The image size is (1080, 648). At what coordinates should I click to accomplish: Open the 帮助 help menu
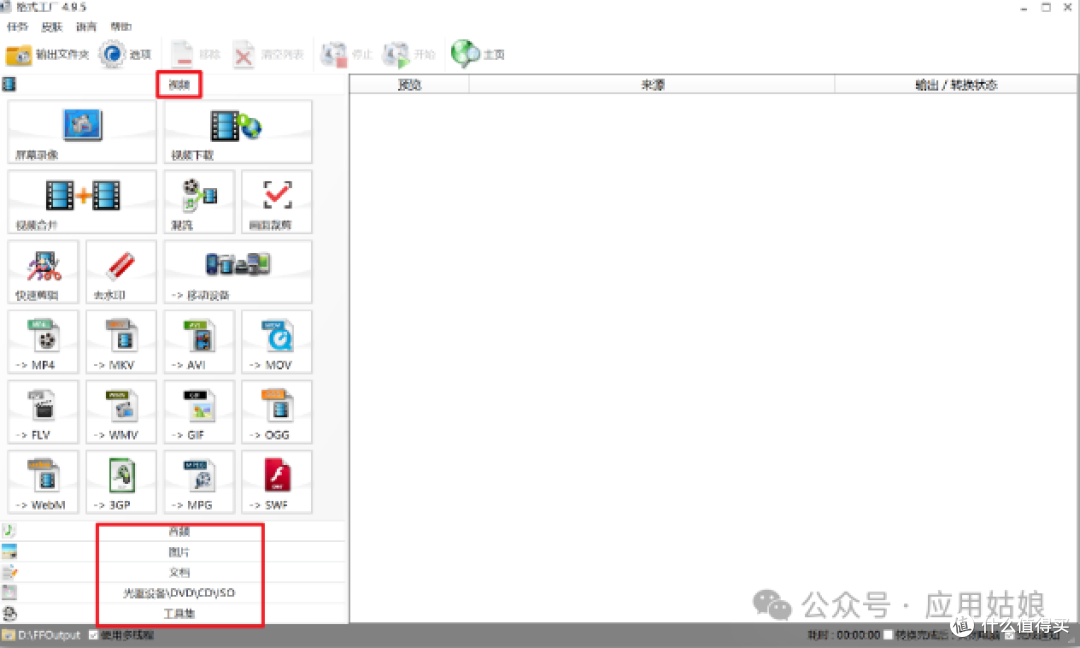(121, 27)
